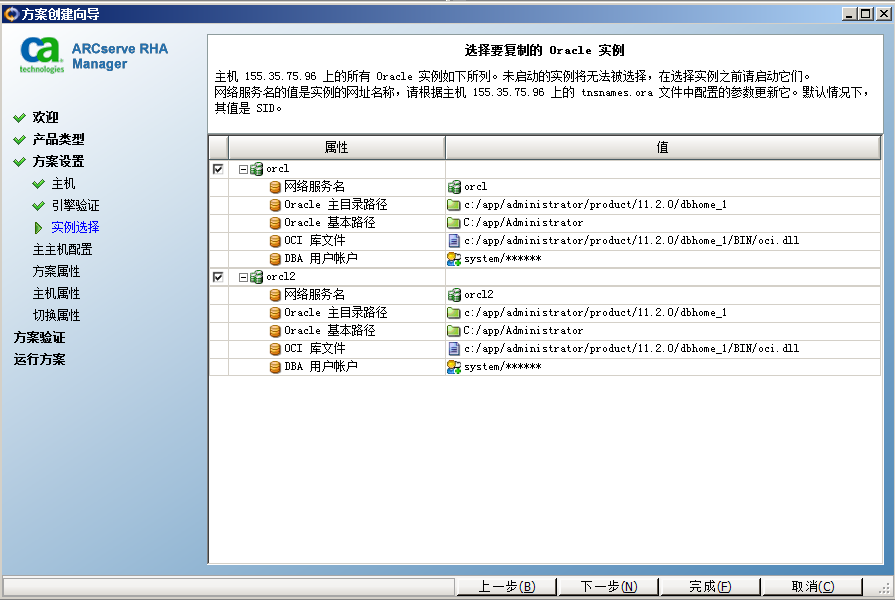Select the 运行方案 step label
Viewport: 895px width, 600px height.
[39, 360]
